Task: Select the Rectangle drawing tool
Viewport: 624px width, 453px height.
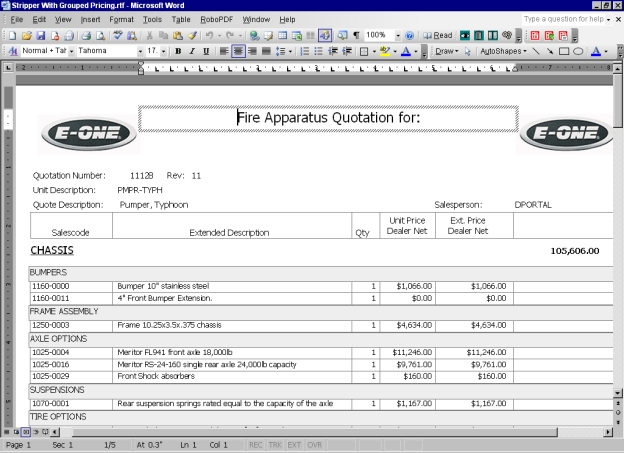Action: point(564,51)
